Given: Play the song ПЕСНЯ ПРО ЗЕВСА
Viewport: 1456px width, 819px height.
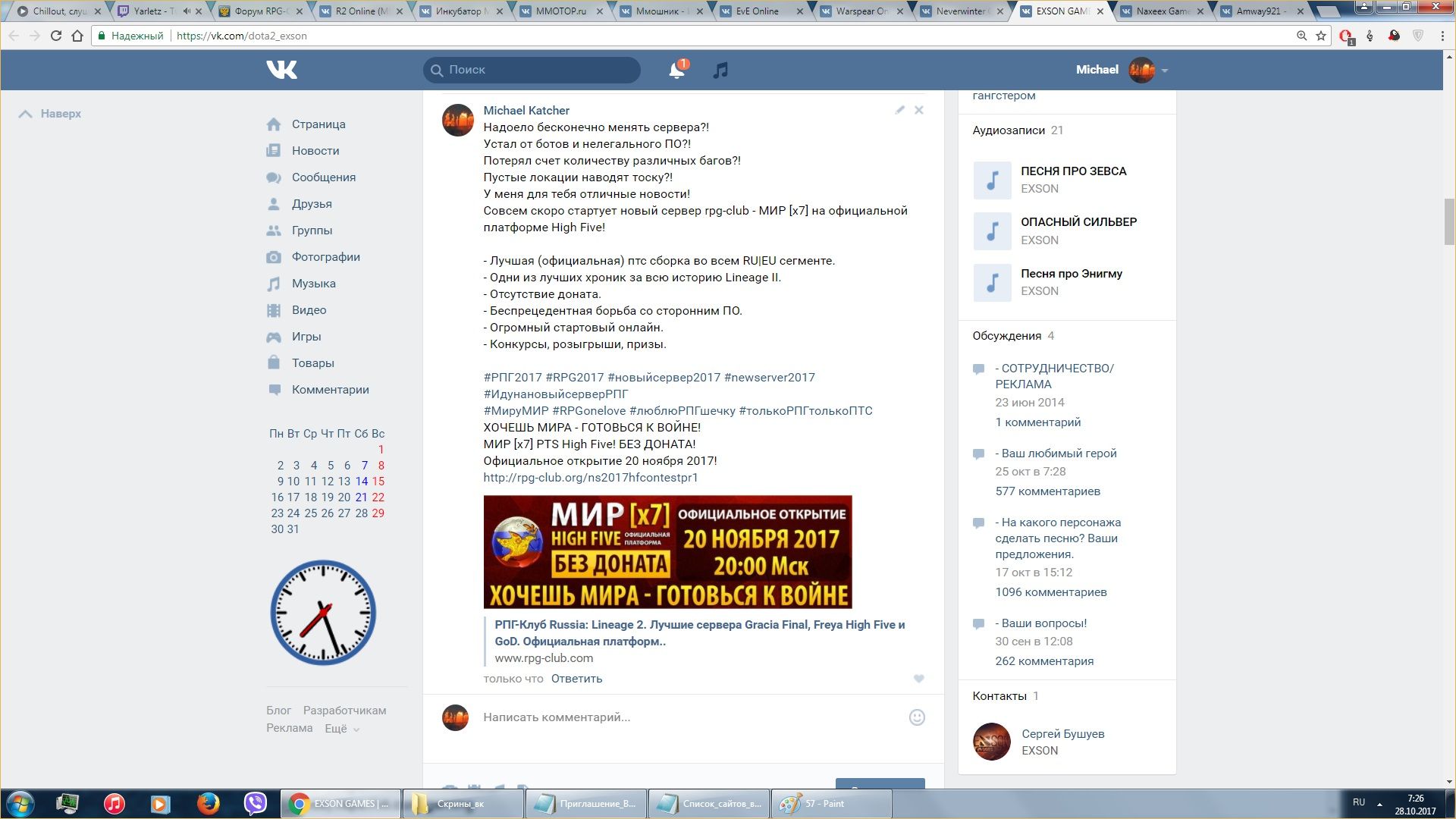Looking at the screenshot, I should pos(992,180).
